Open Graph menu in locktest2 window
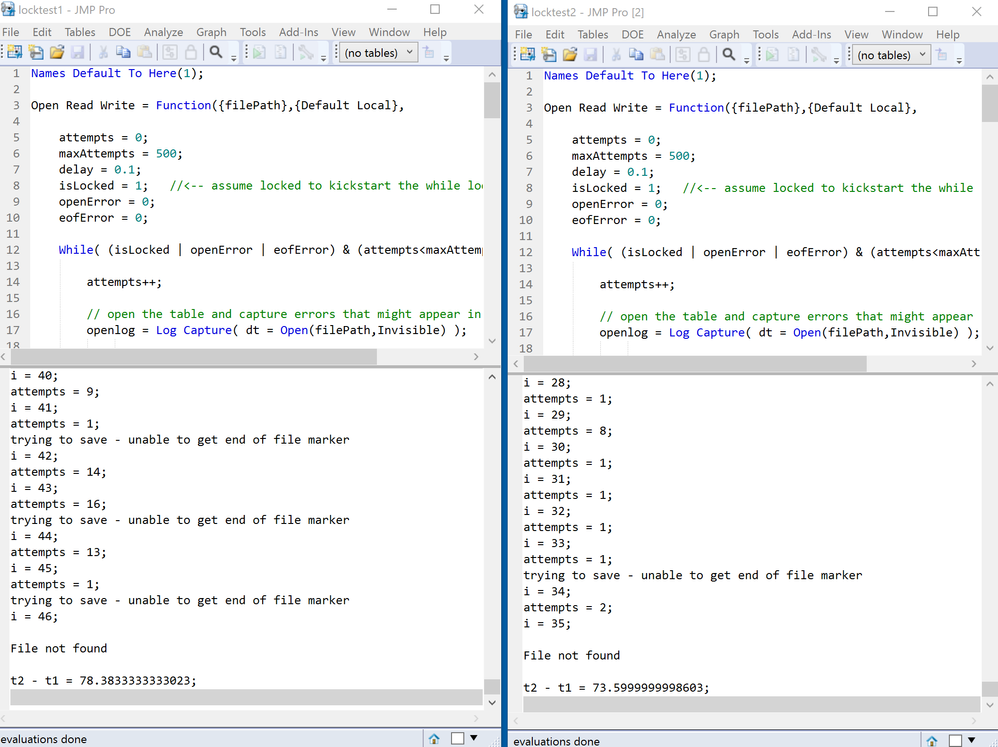This screenshot has width=998, height=747. [724, 35]
